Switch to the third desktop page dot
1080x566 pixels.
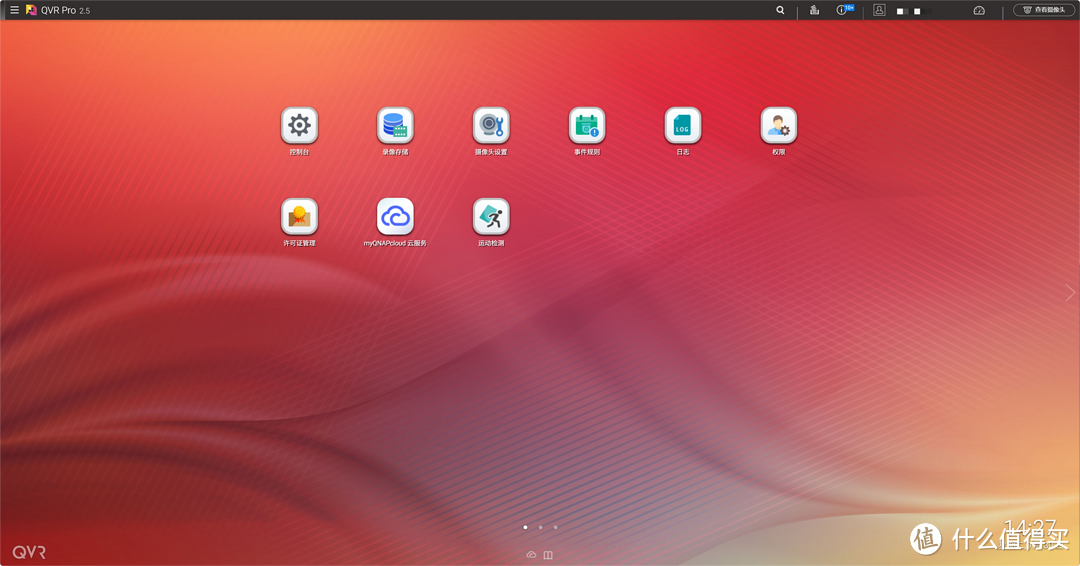[555, 527]
